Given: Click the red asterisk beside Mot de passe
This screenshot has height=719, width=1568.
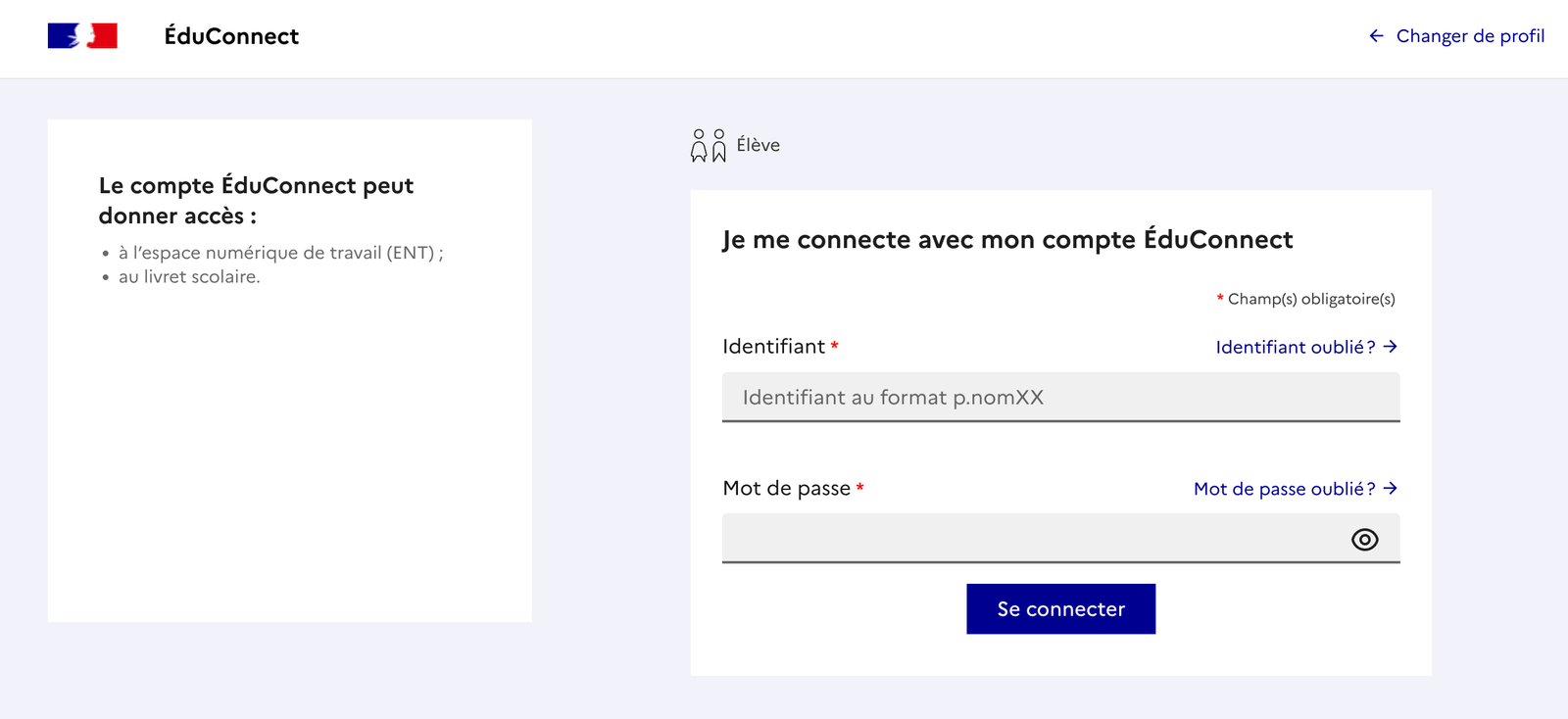Looking at the screenshot, I should (x=859, y=485).
